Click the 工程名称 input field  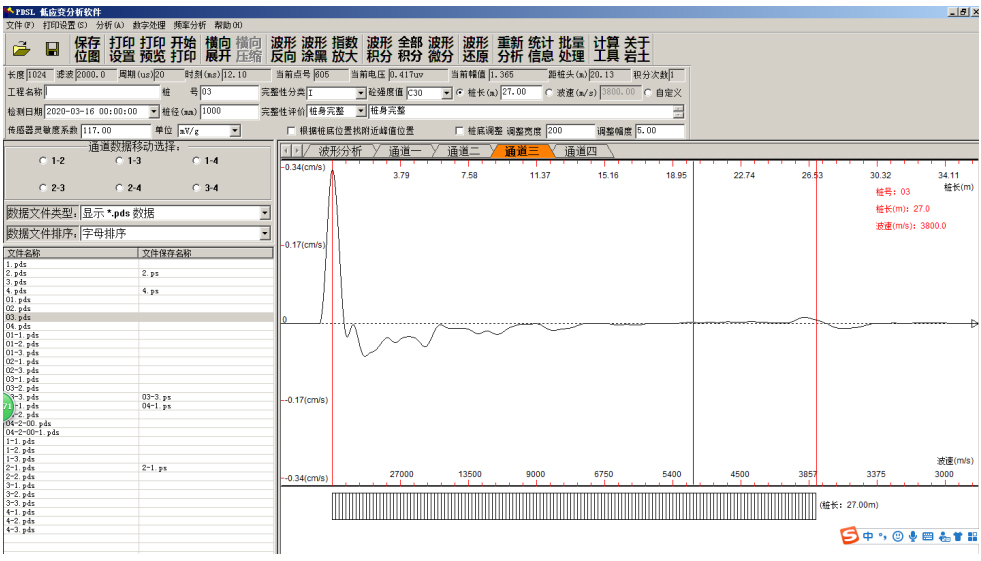point(102,93)
